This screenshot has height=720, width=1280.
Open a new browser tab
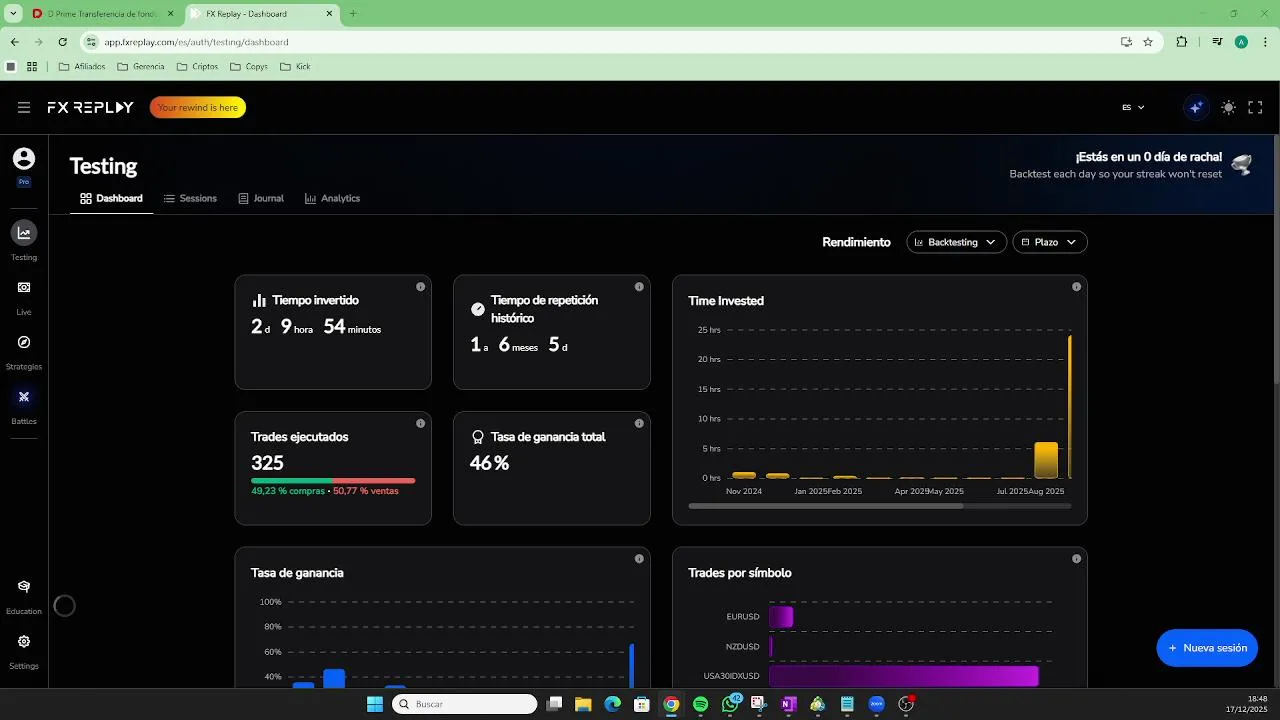point(353,14)
